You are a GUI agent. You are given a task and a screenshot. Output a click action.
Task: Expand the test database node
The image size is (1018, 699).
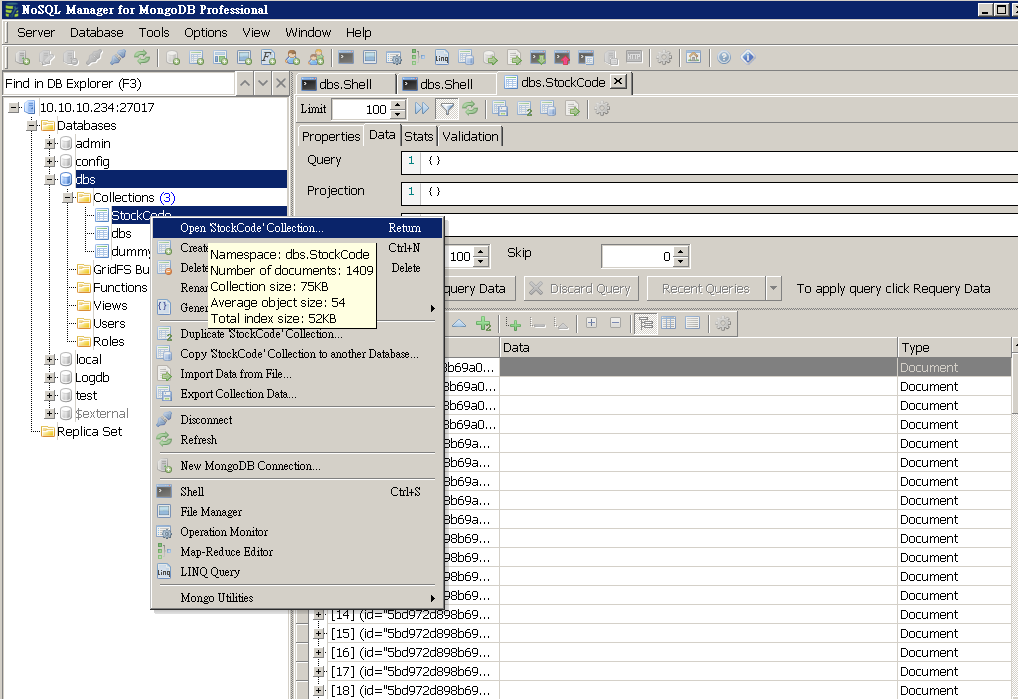(x=50, y=395)
